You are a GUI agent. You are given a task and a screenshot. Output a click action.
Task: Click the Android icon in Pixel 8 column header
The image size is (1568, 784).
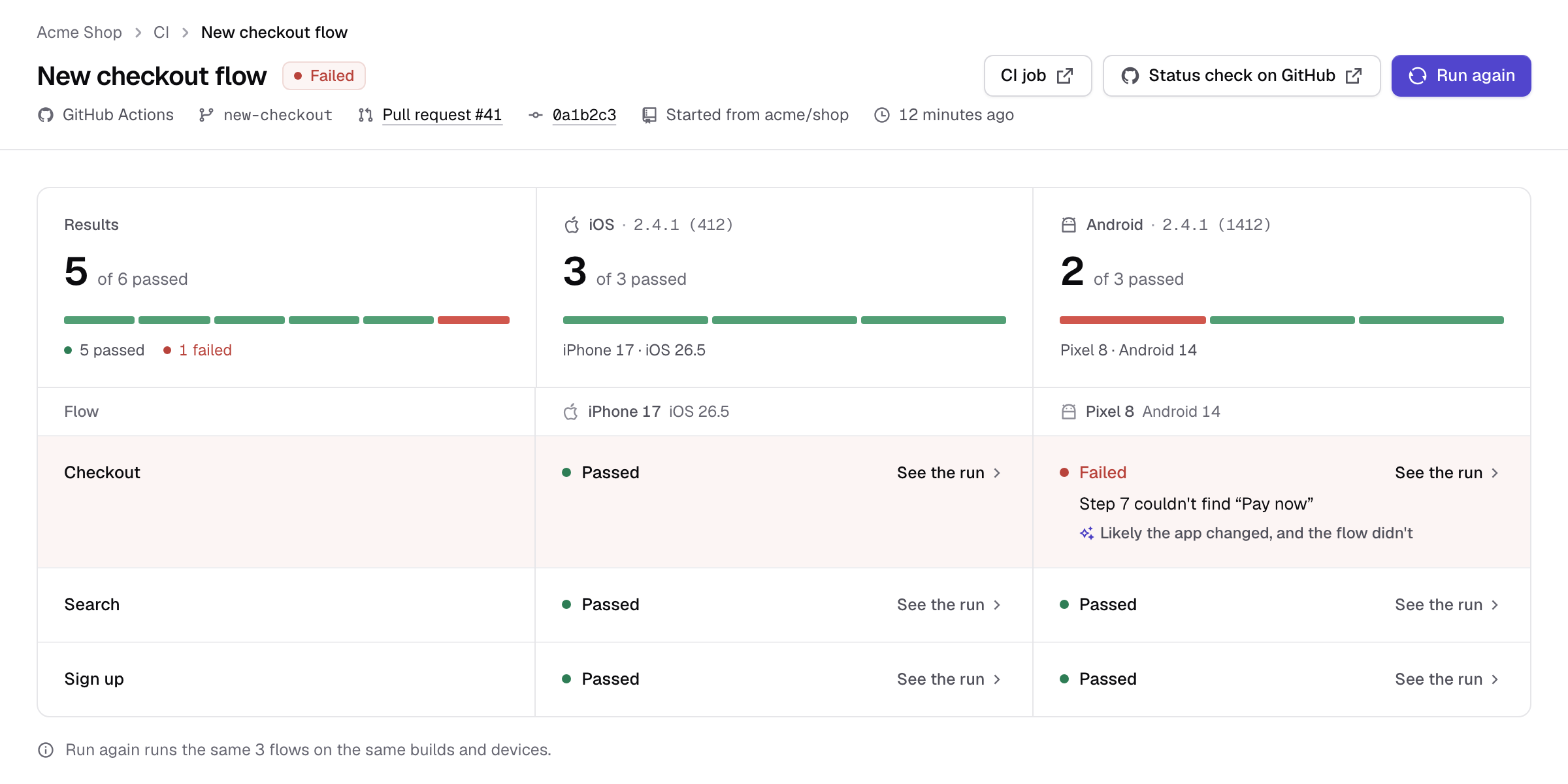click(1069, 412)
